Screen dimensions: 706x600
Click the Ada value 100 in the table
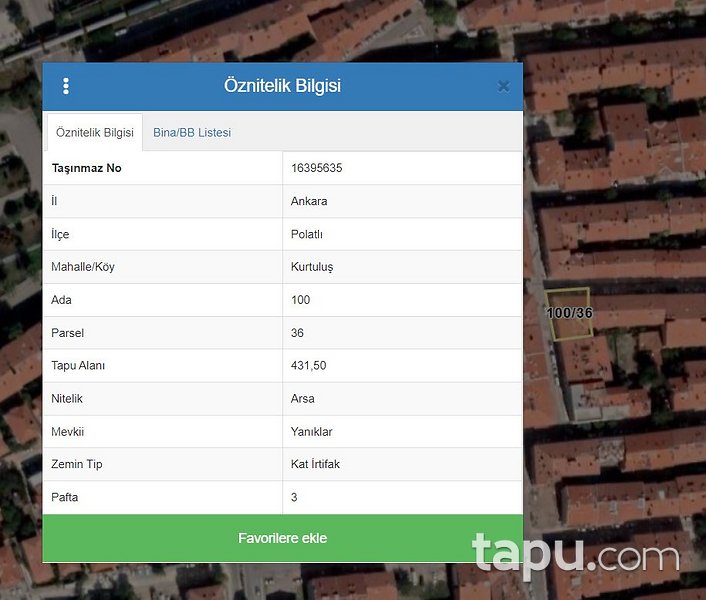[300, 300]
